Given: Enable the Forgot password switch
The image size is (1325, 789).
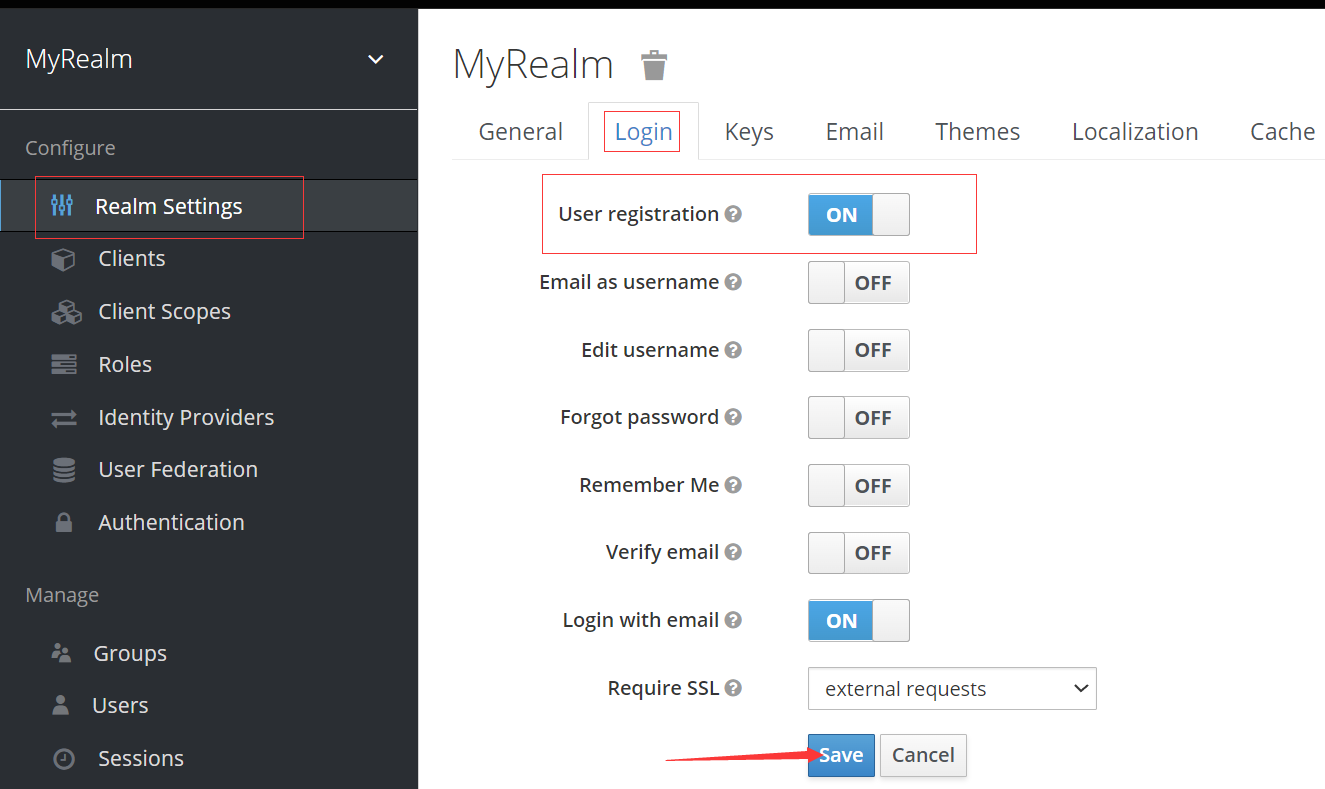Looking at the screenshot, I should 859,418.
